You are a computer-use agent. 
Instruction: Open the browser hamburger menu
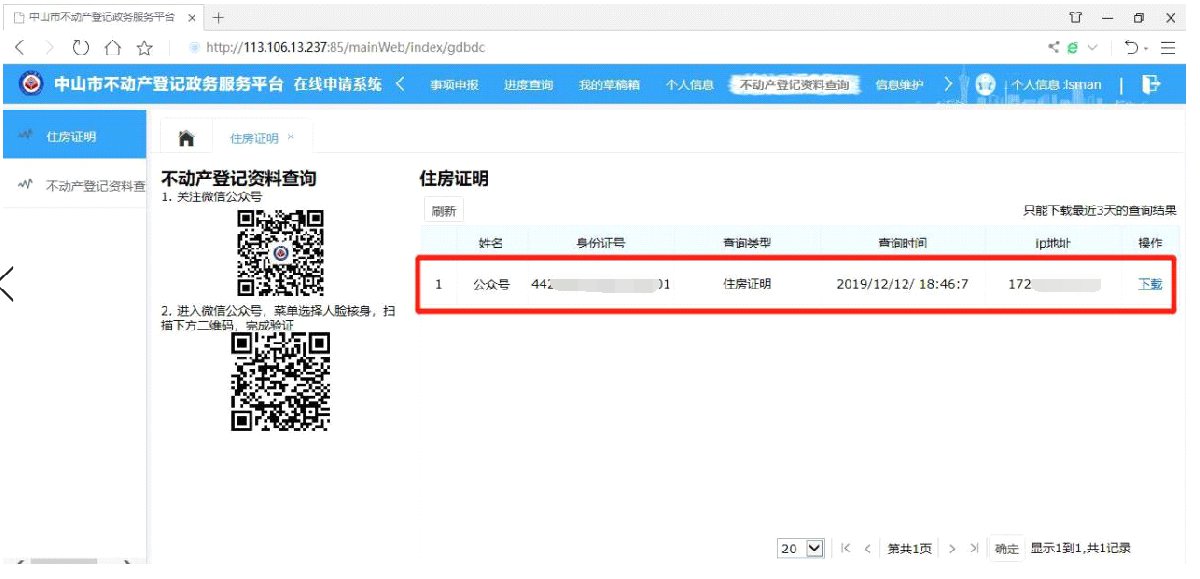[x=1168, y=48]
